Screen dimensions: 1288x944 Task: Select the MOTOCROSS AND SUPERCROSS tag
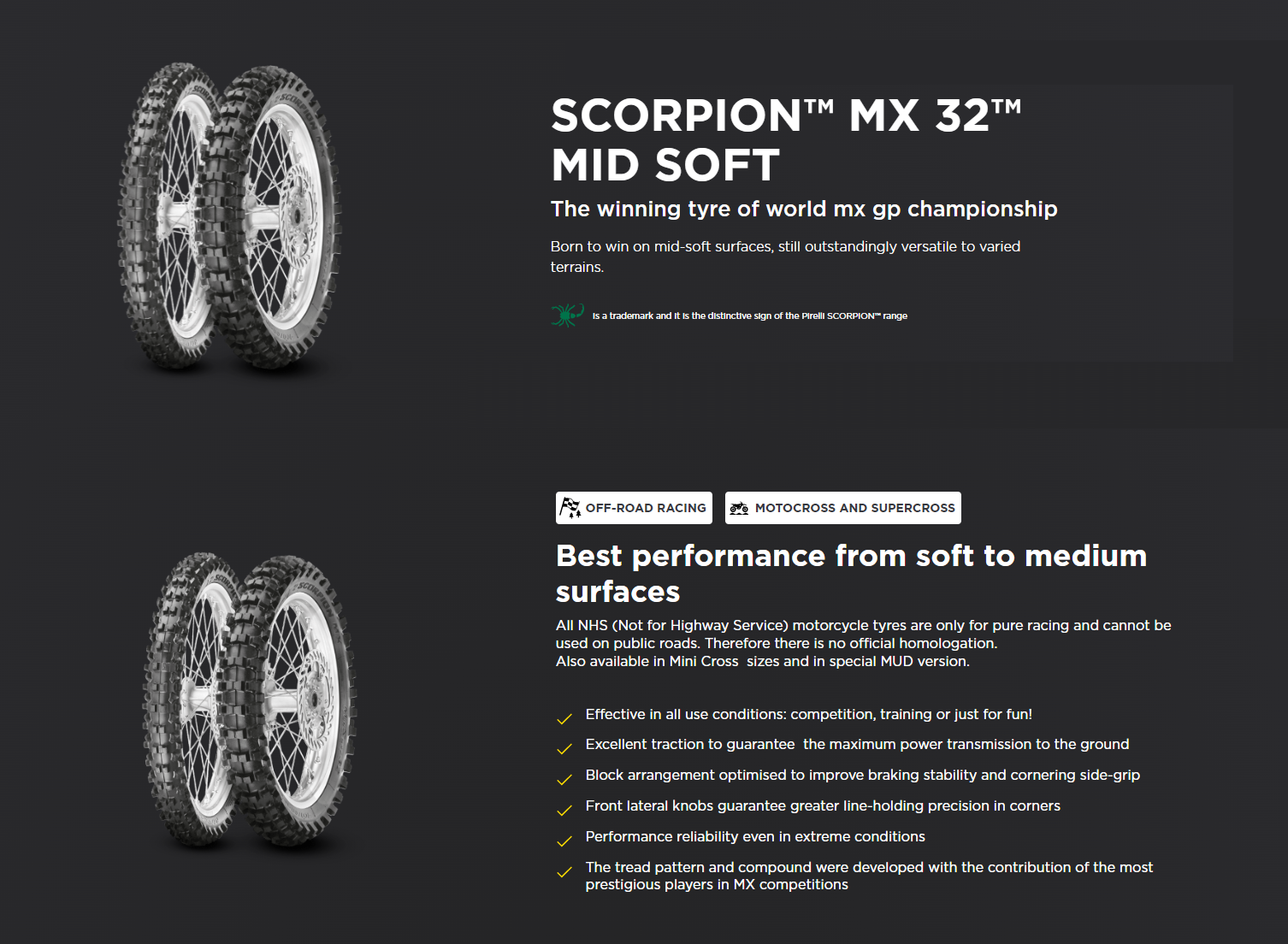click(x=843, y=508)
